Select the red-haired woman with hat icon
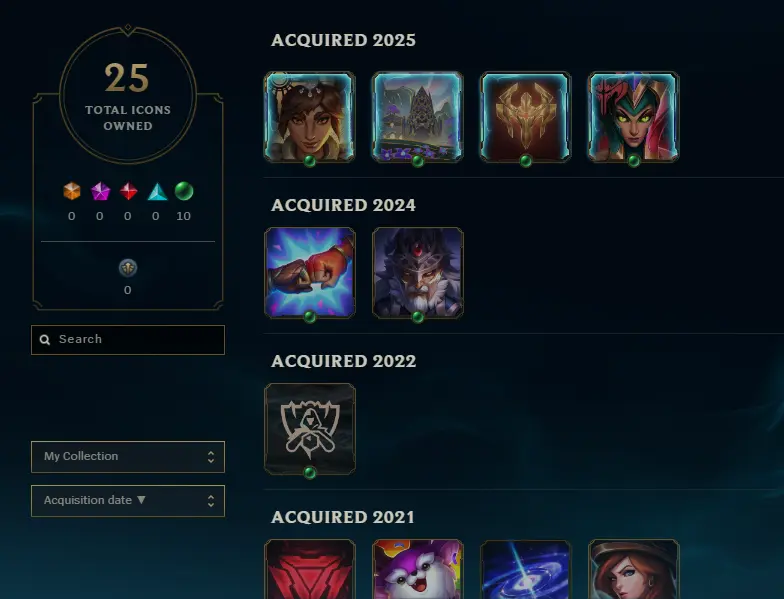This screenshot has width=784, height=599. [634, 569]
